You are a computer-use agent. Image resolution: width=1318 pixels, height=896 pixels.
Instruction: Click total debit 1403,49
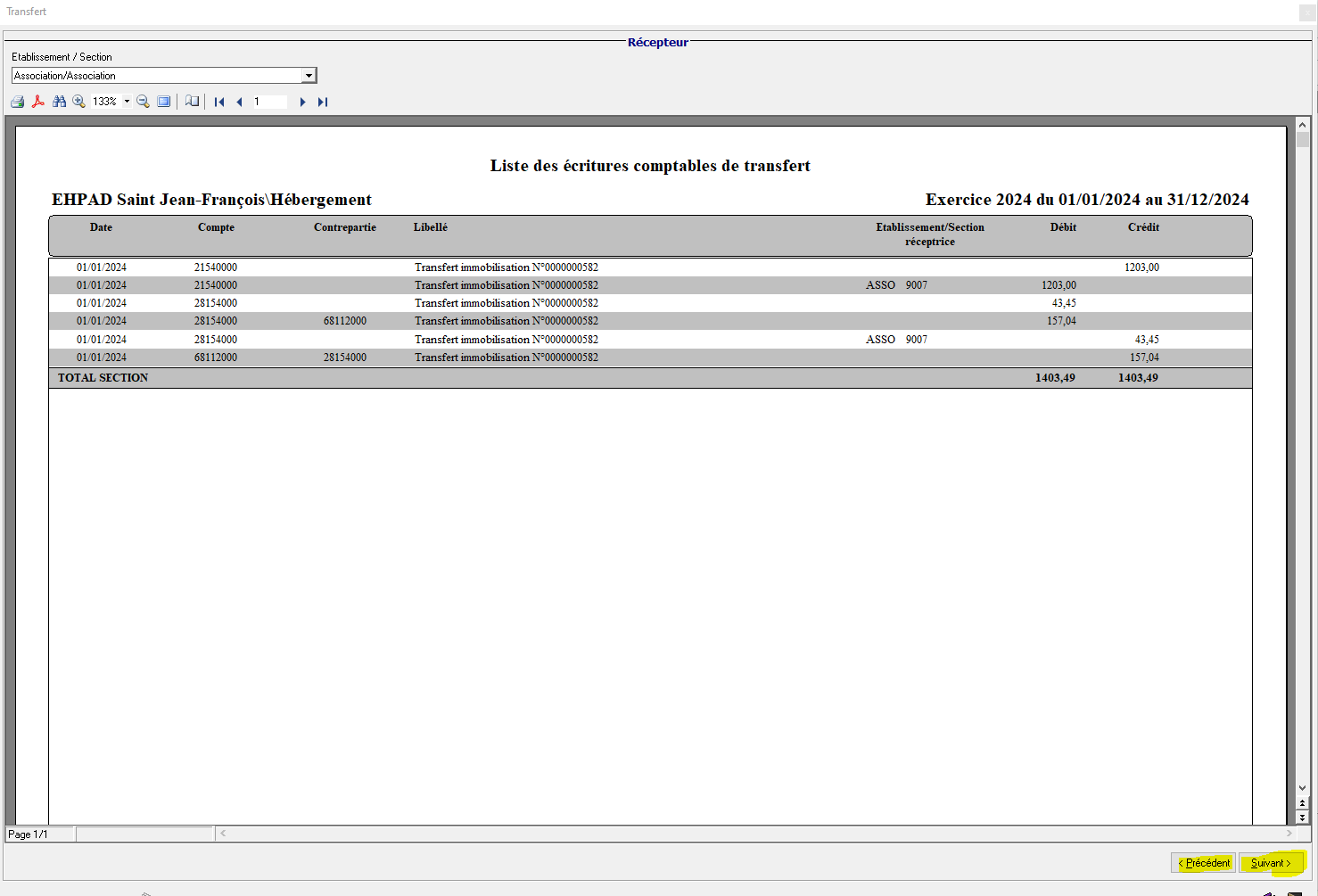pyautogui.click(x=1055, y=378)
